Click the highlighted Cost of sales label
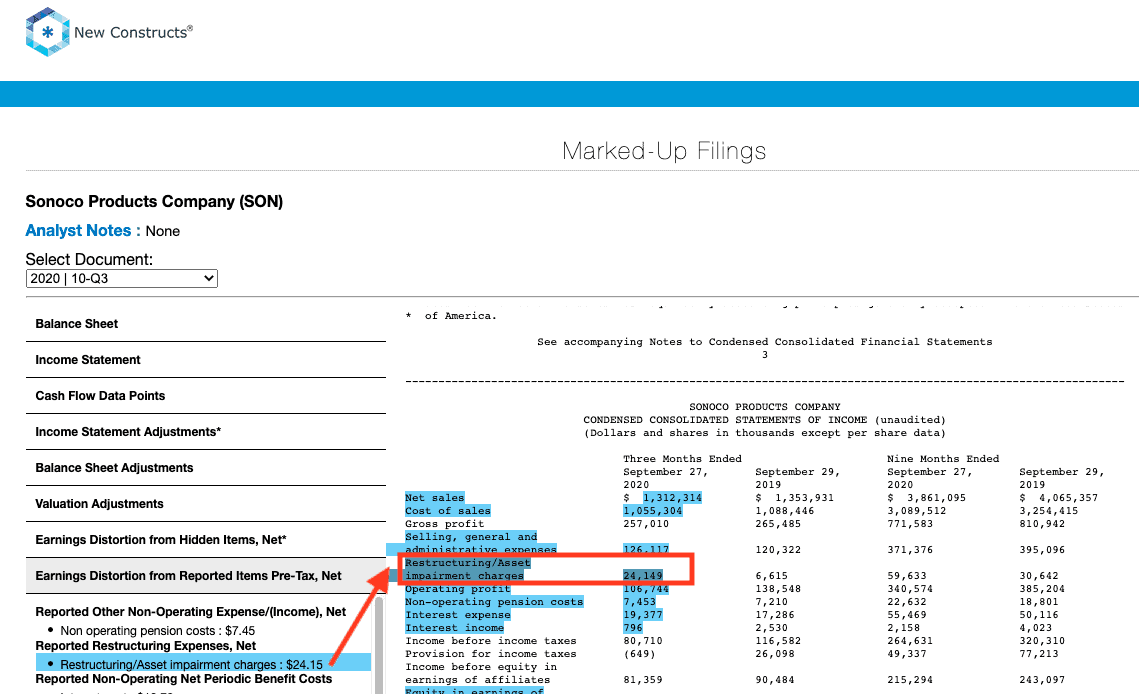The width and height of the screenshot is (1139, 694). point(447,511)
